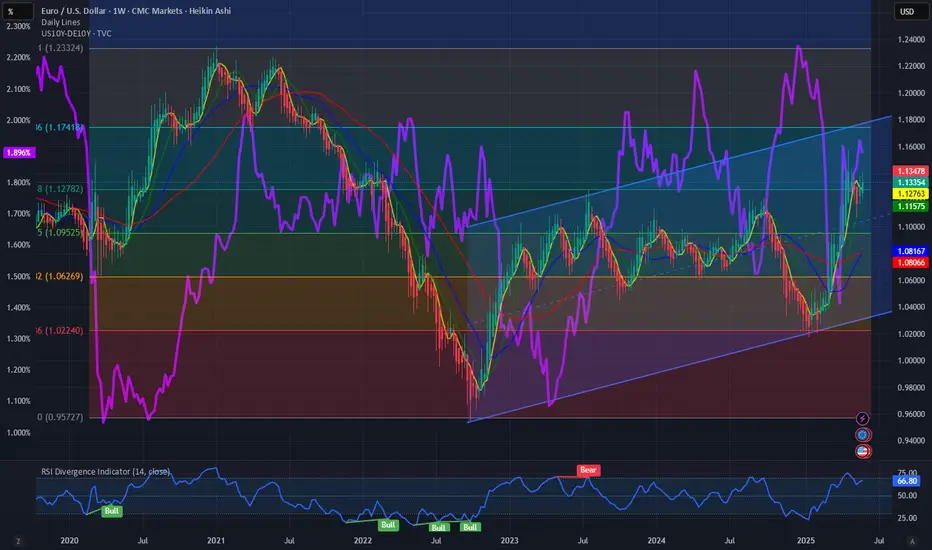The width and height of the screenshot is (932, 550).
Task: Click 2020 on the time axis
Action: (x=70, y=540)
